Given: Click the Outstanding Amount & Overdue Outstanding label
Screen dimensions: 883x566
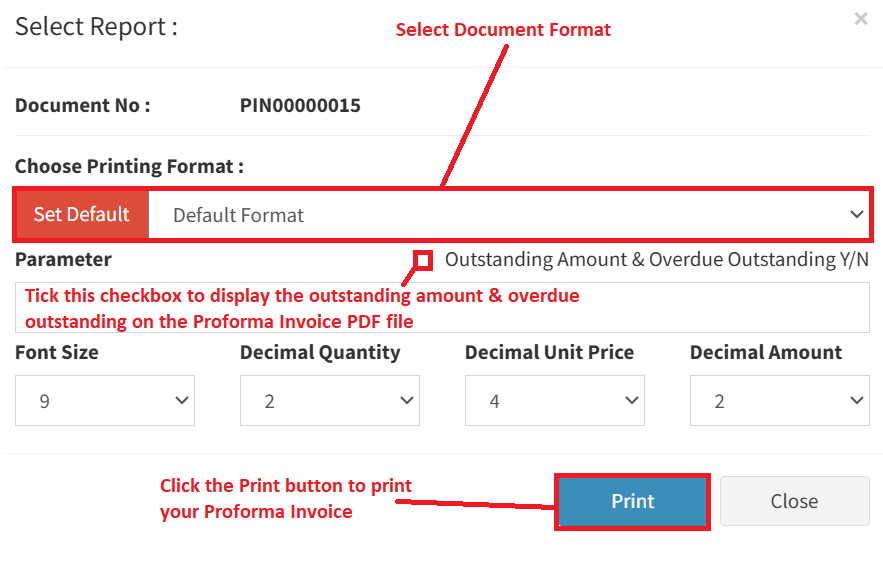Looking at the screenshot, I should point(656,259).
